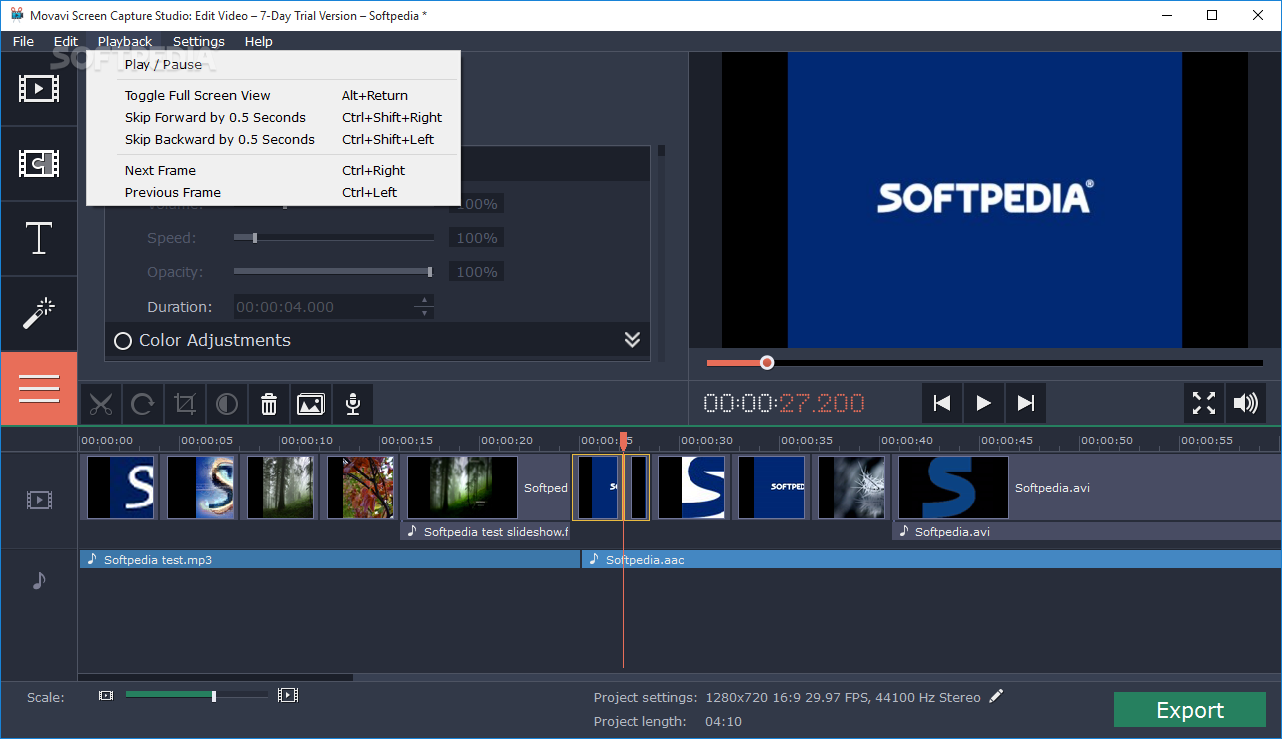The width and height of the screenshot is (1282, 739).
Task: Increase the Duration stepper value
Action: 425,300
